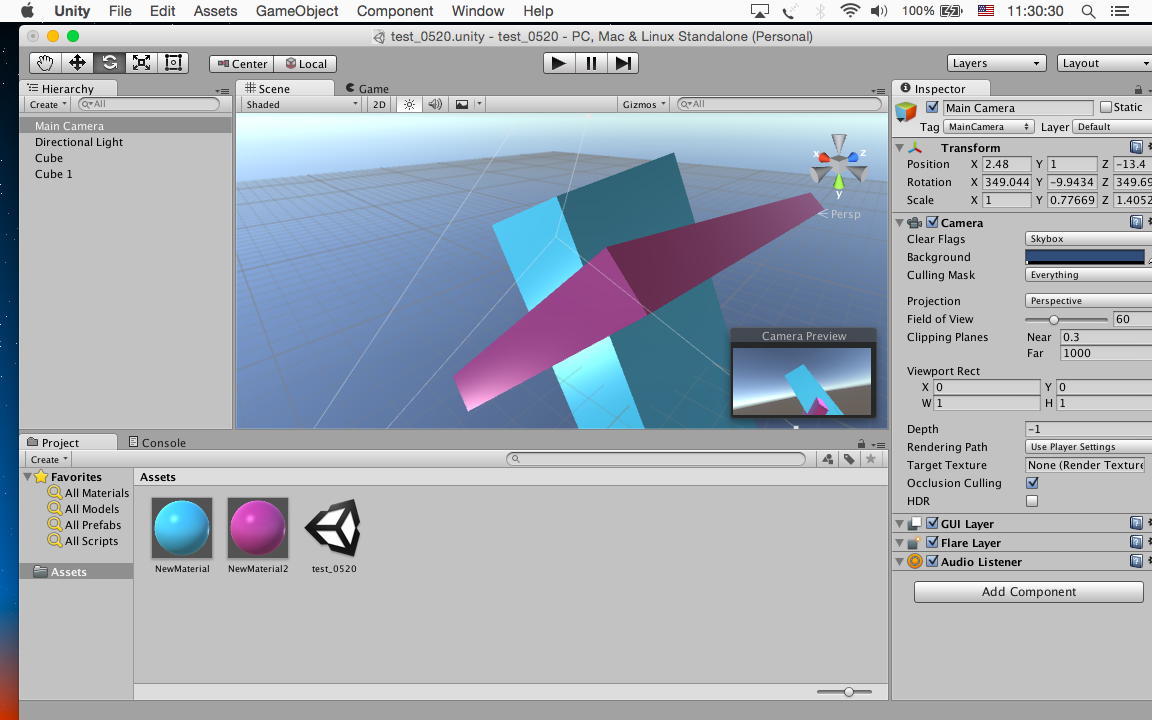Toggle scene lighting sun icon
Screen dimensions: 1152x720
(408, 104)
